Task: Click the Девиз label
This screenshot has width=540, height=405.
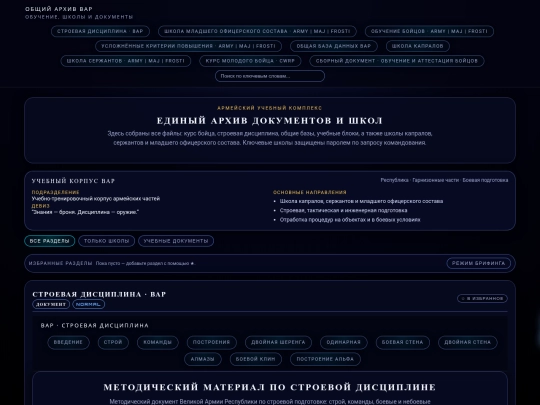Action: (40, 206)
